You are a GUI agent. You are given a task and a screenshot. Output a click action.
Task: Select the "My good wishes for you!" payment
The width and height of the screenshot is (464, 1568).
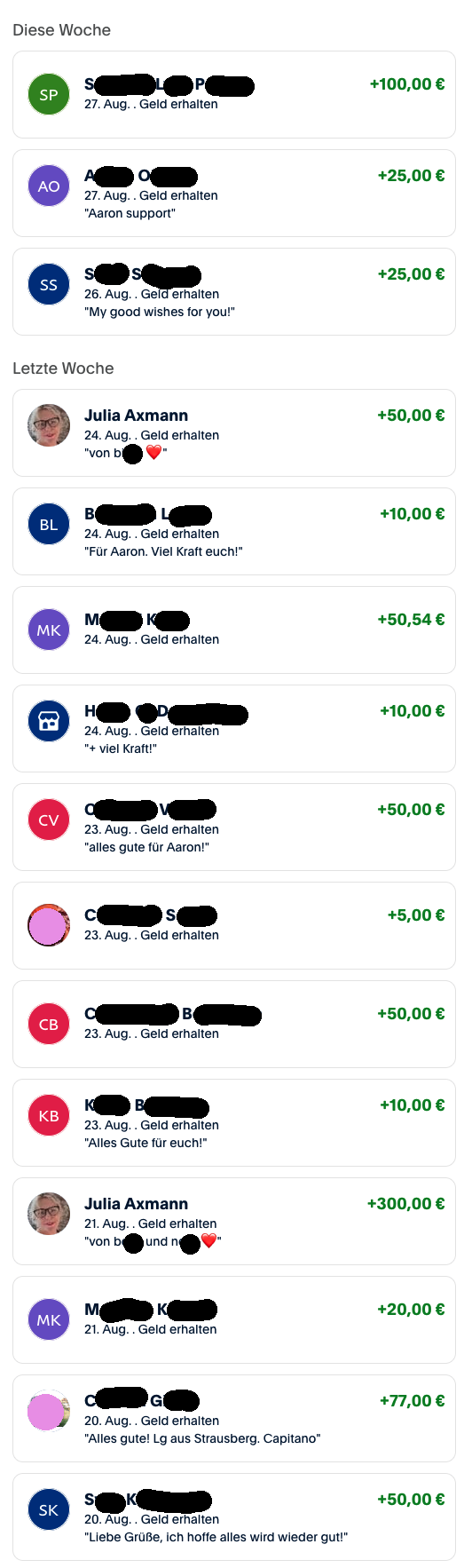(x=234, y=291)
